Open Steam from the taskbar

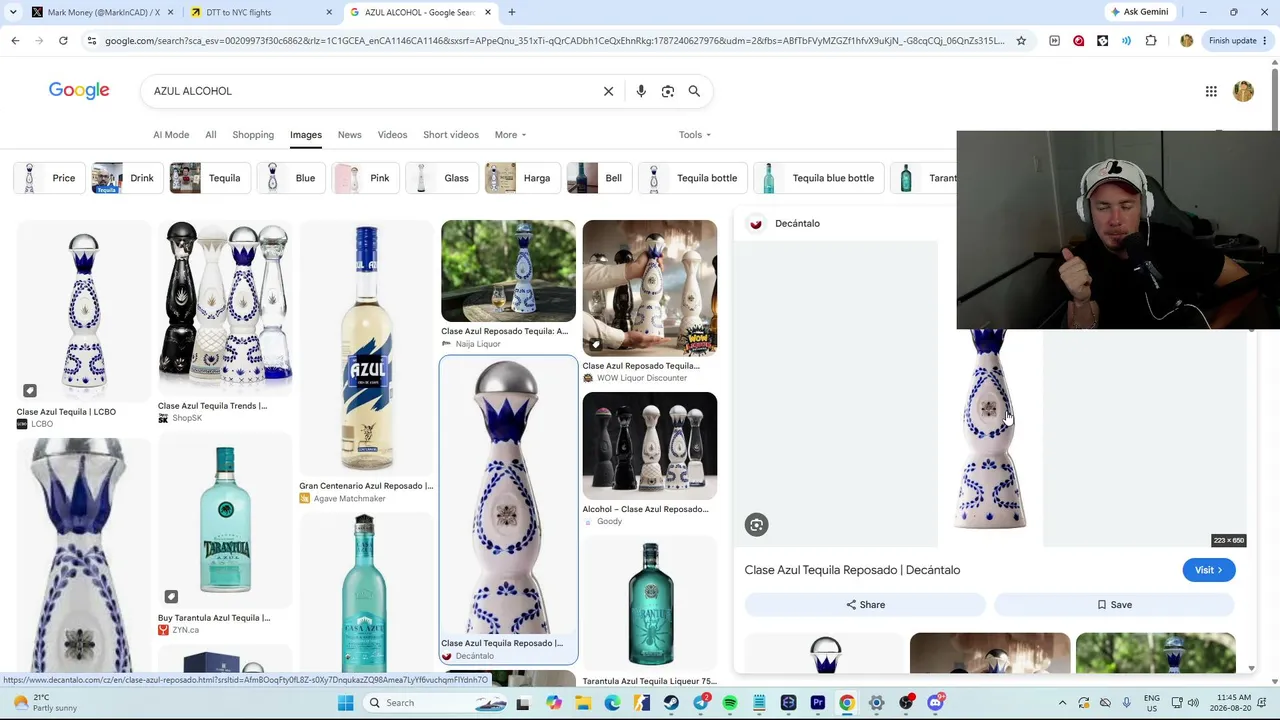tap(671, 703)
